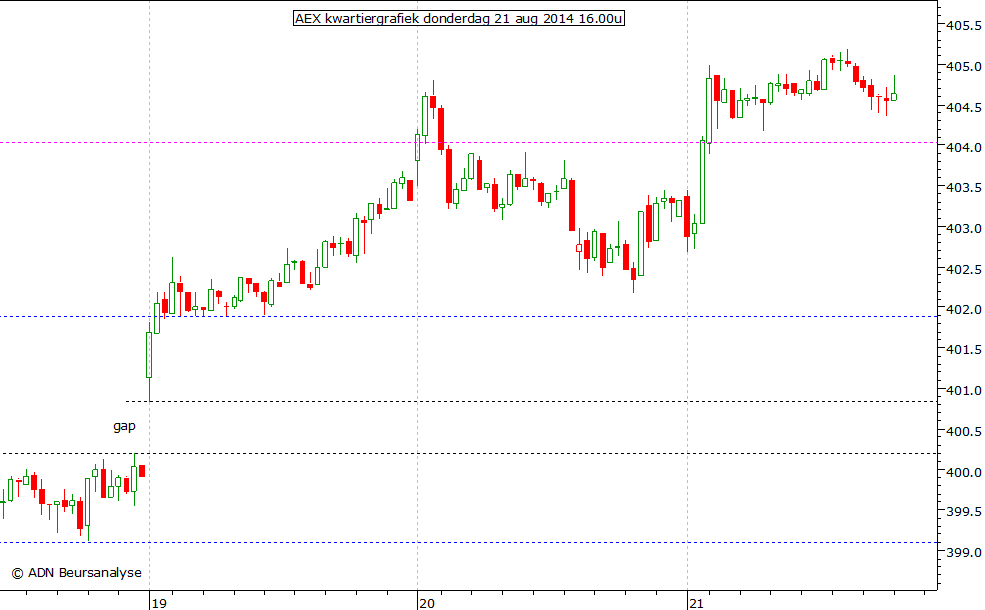
Task: Click the 405.5 price axis label
Action: 964,26
